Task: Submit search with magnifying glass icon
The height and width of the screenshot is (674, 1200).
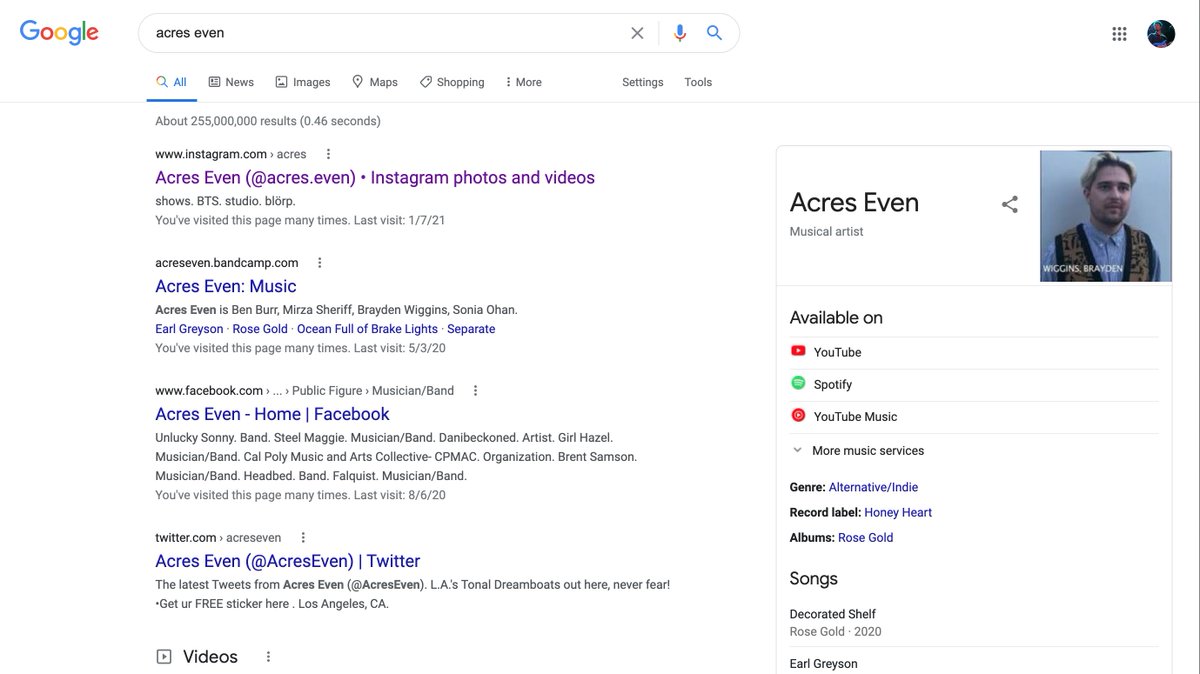Action: click(x=714, y=33)
